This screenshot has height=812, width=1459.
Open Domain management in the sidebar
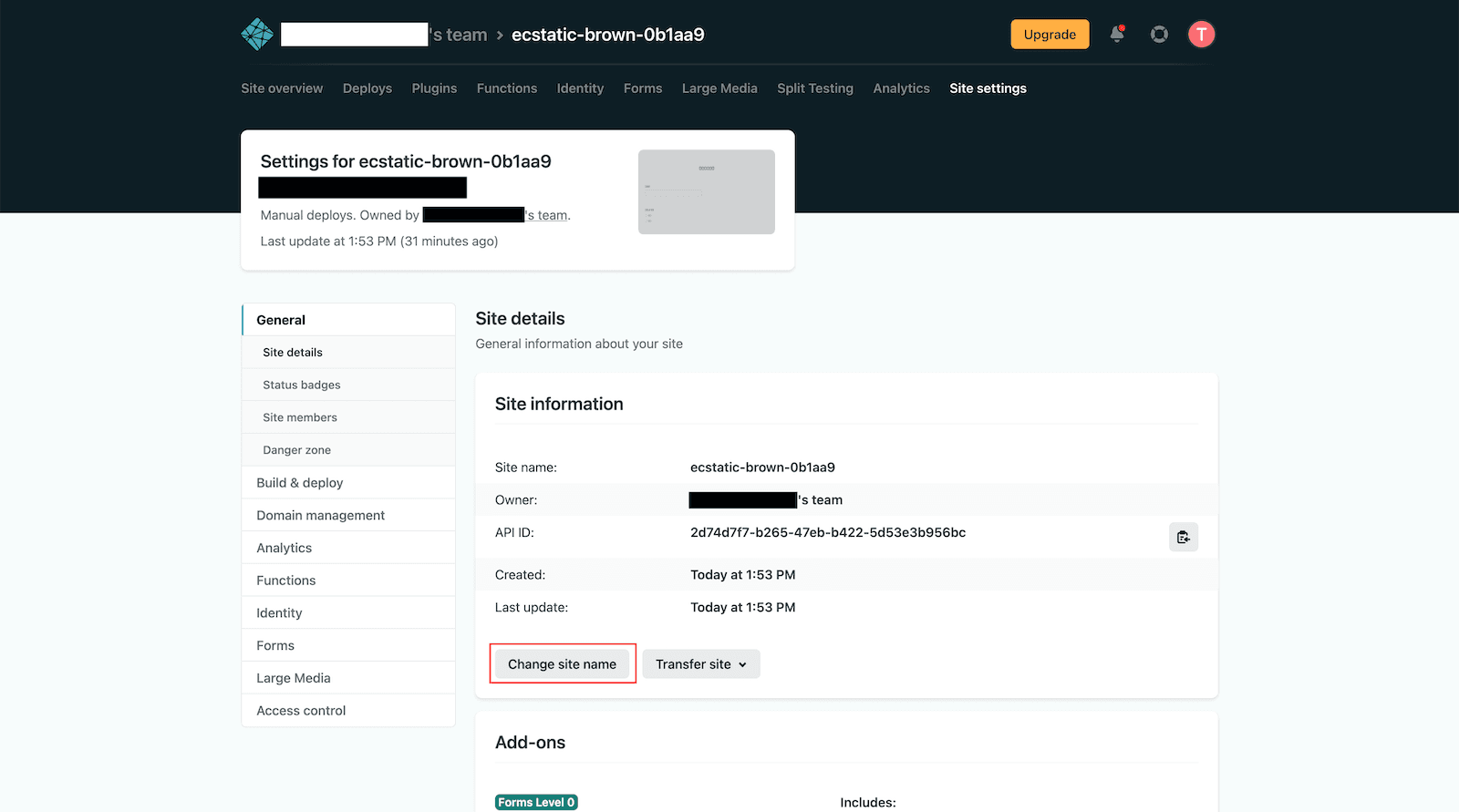[348, 515]
